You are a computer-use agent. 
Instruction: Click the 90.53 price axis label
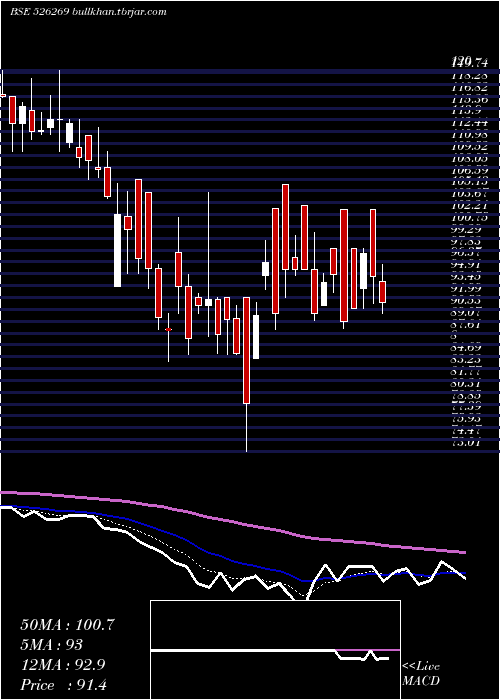tap(469, 301)
